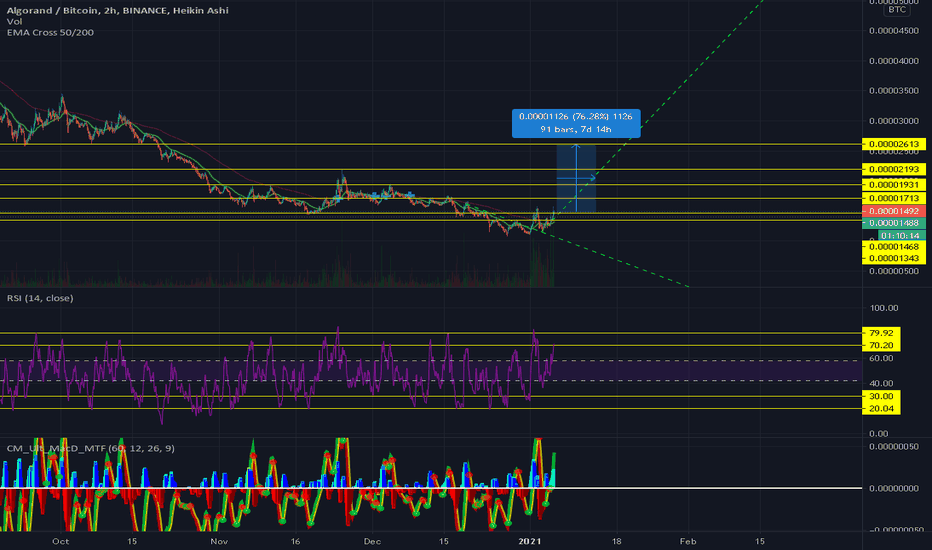
Task: Select the 79.92 RSI level label
Action: pos(881,333)
